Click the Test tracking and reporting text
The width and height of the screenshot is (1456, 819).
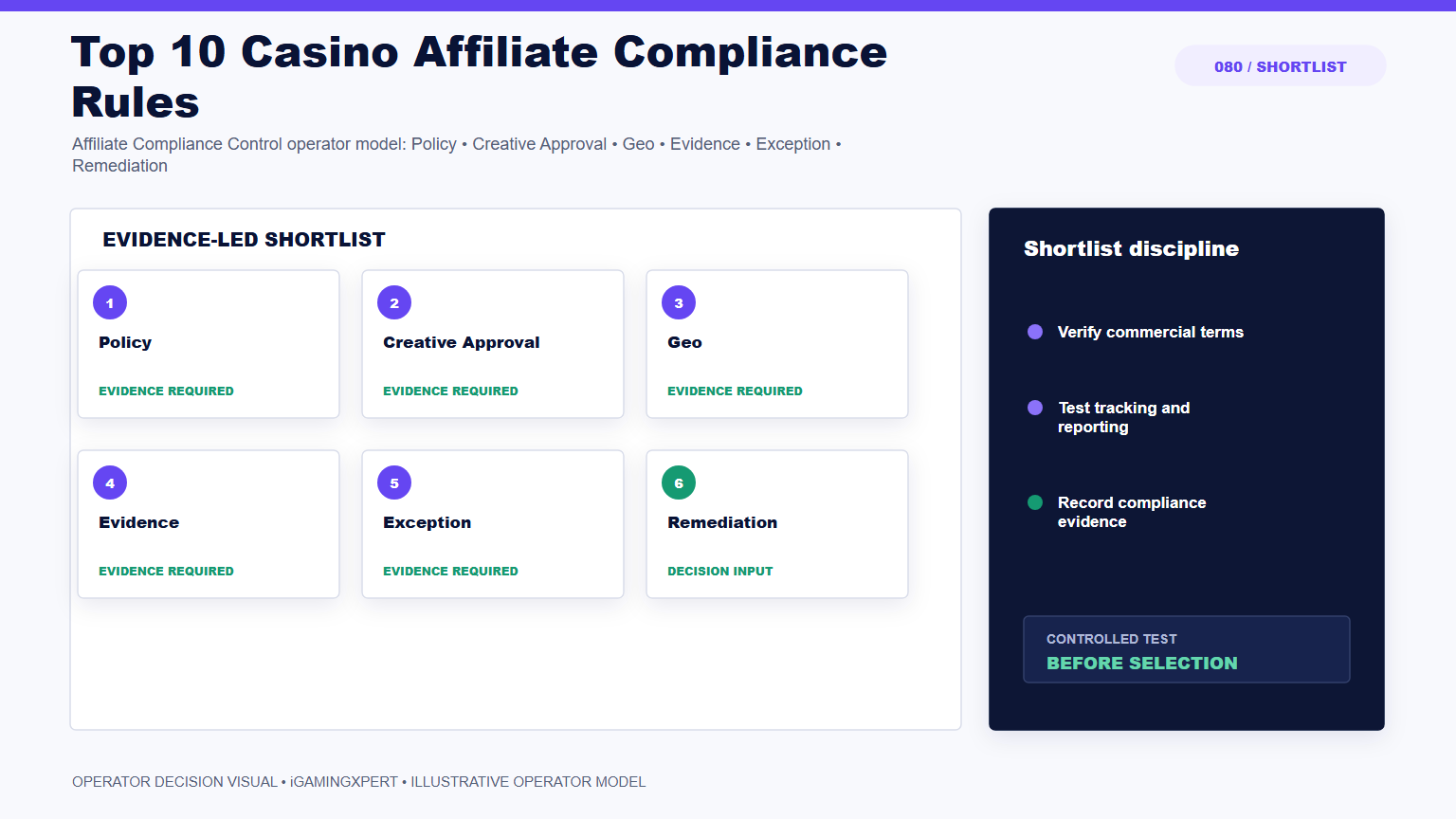point(1124,417)
